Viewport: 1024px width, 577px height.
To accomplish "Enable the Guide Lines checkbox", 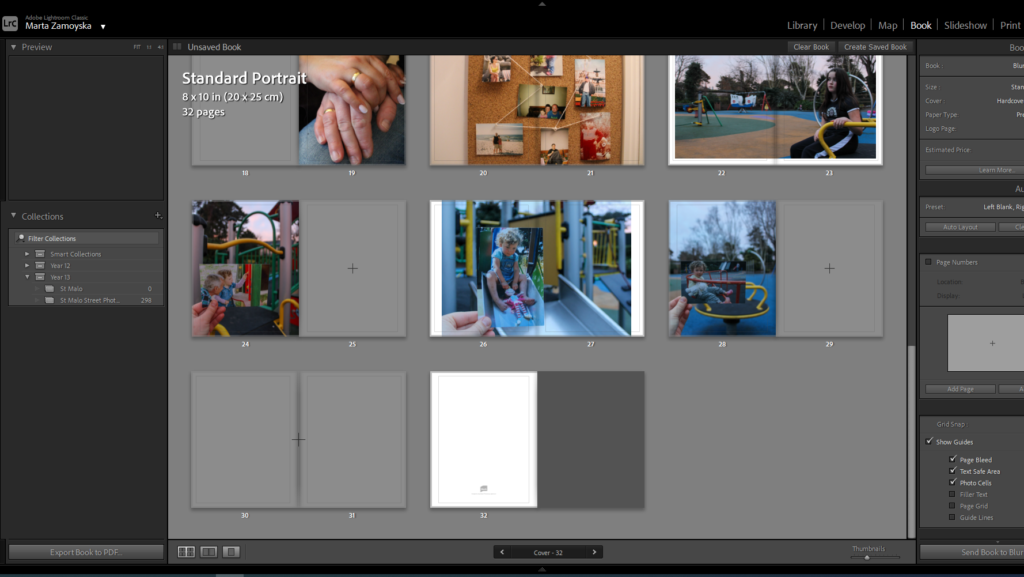I will pyautogui.click(x=952, y=518).
